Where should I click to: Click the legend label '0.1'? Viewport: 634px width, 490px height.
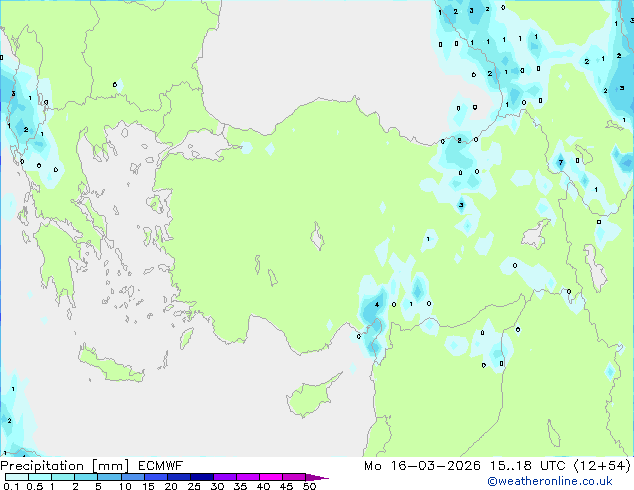(x=11, y=486)
